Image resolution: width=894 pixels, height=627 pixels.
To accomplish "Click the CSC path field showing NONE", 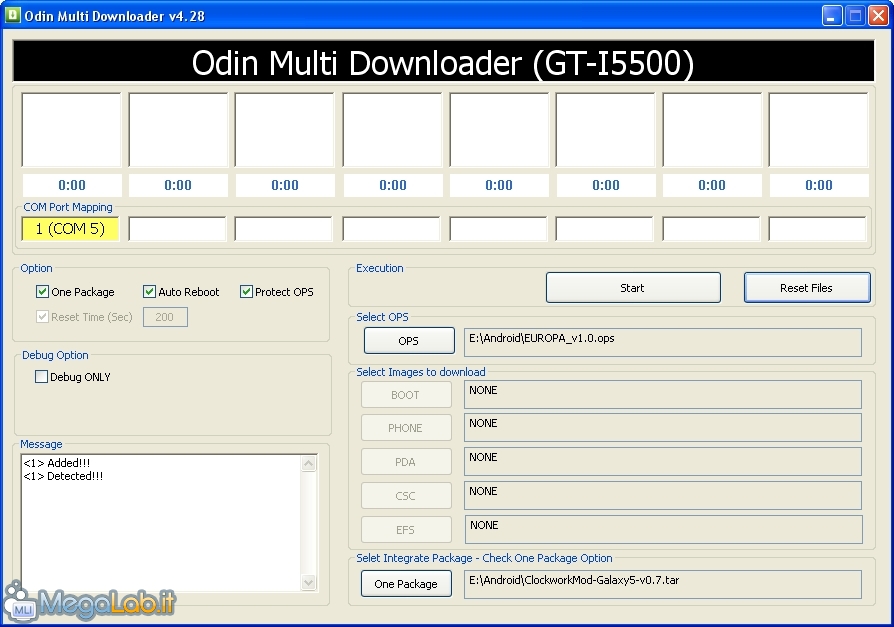I will [x=663, y=495].
